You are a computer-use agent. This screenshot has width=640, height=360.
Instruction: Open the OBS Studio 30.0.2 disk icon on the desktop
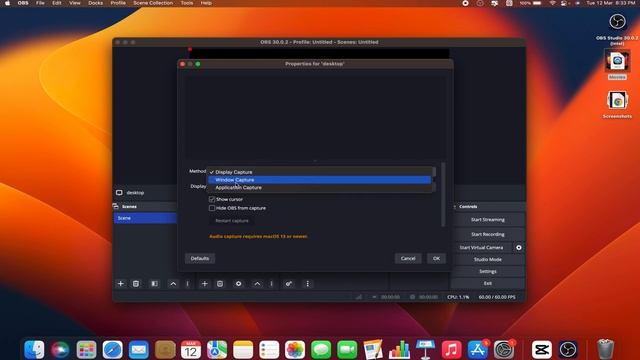[617, 22]
